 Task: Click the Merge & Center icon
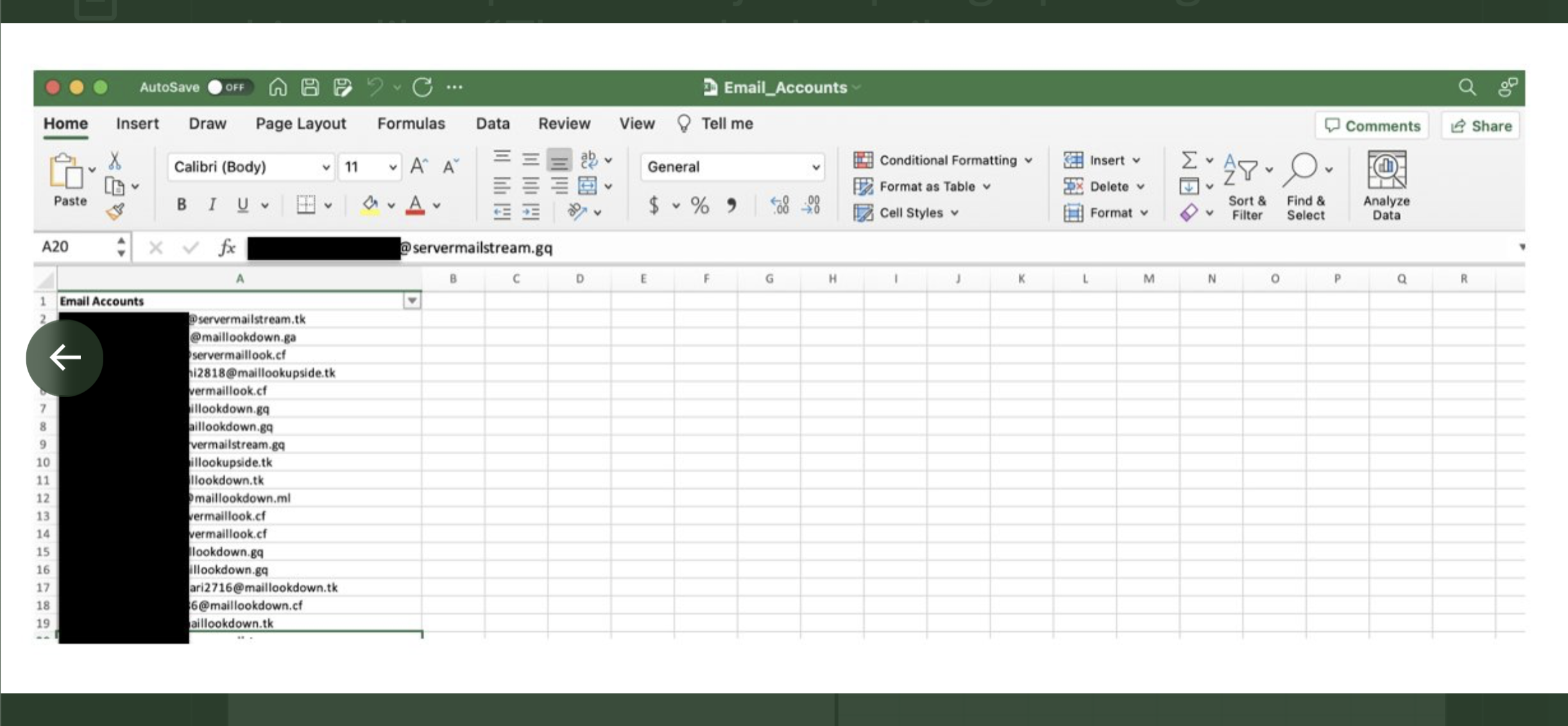(587, 186)
